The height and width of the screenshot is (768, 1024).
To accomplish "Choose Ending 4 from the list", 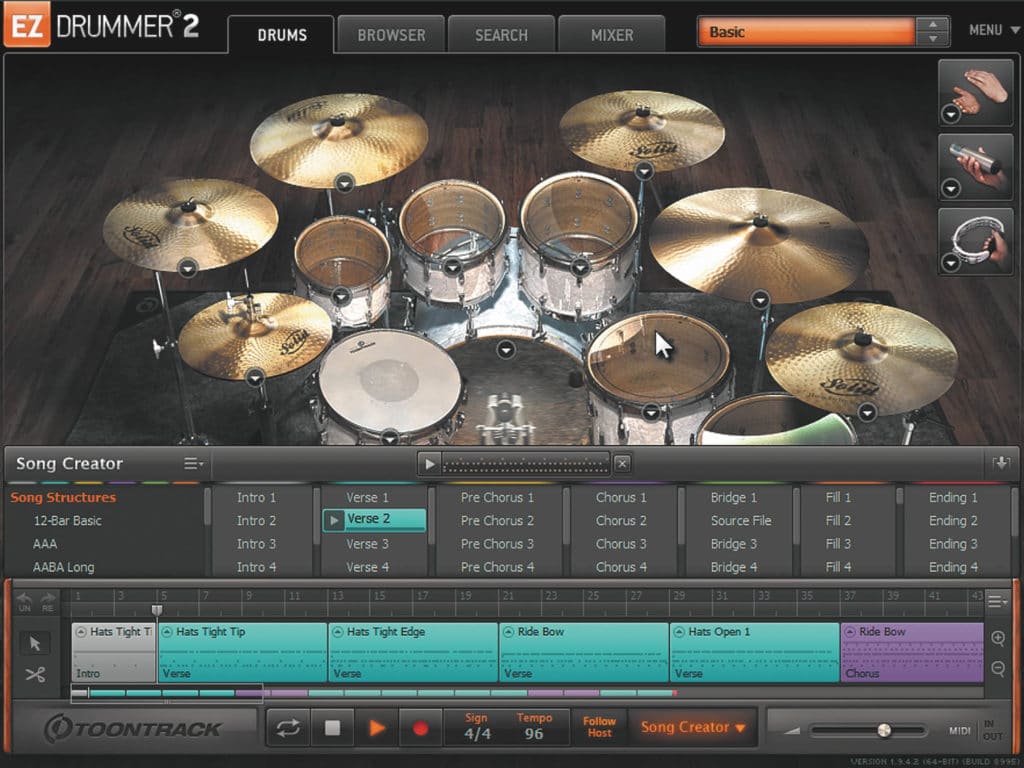I will (x=953, y=567).
